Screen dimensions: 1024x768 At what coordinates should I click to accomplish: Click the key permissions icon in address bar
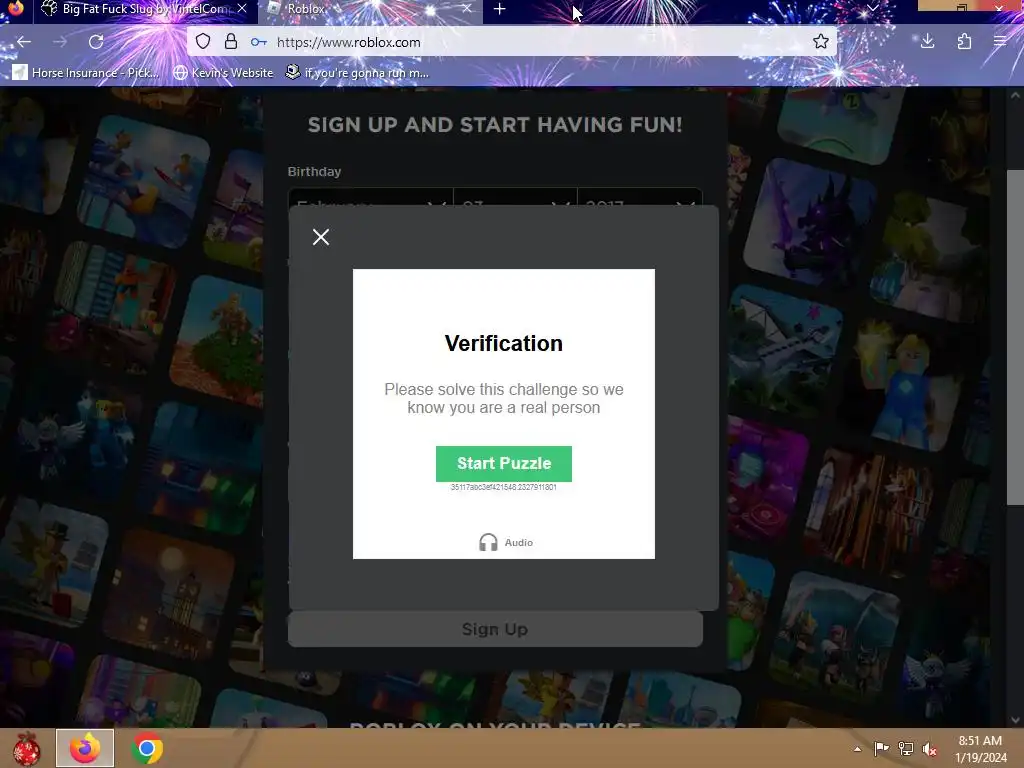point(259,42)
